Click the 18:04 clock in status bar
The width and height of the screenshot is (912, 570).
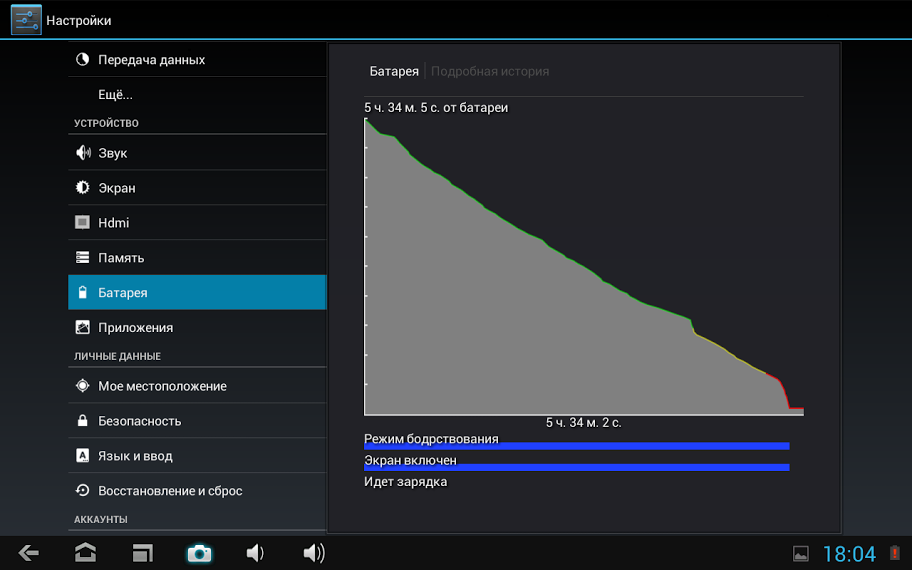(x=849, y=554)
